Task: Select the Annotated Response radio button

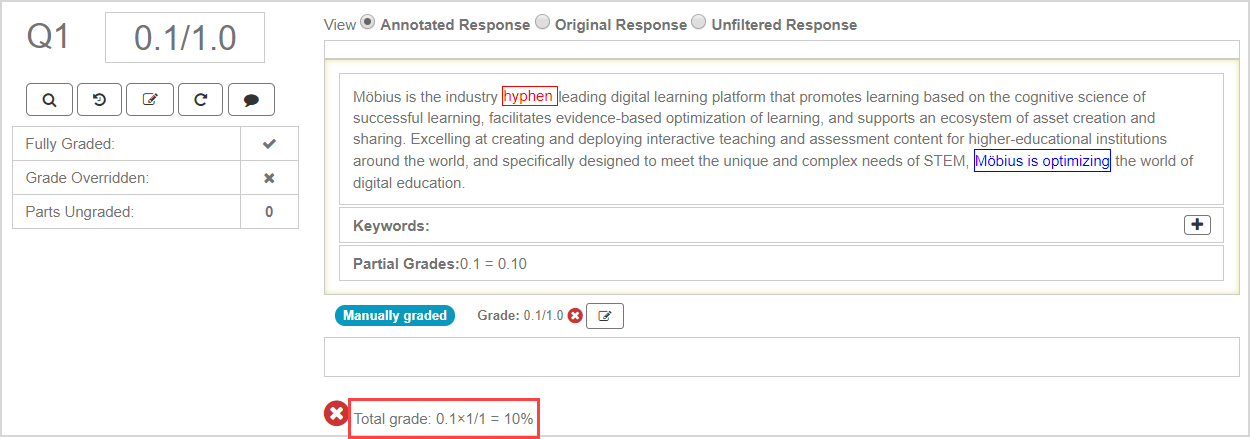Action: pyautogui.click(x=367, y=23)
